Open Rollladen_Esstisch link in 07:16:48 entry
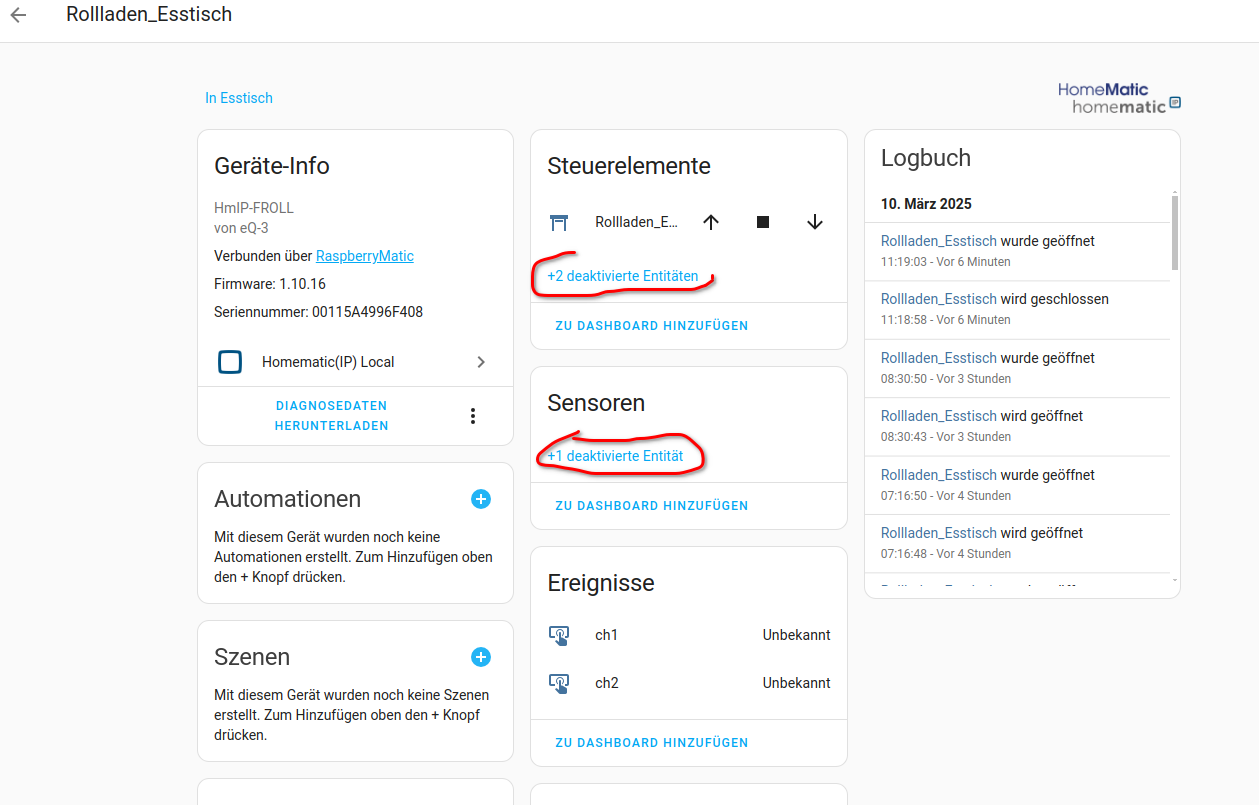1259x805 pixels. pyautogui.click(x=939, y=533)
